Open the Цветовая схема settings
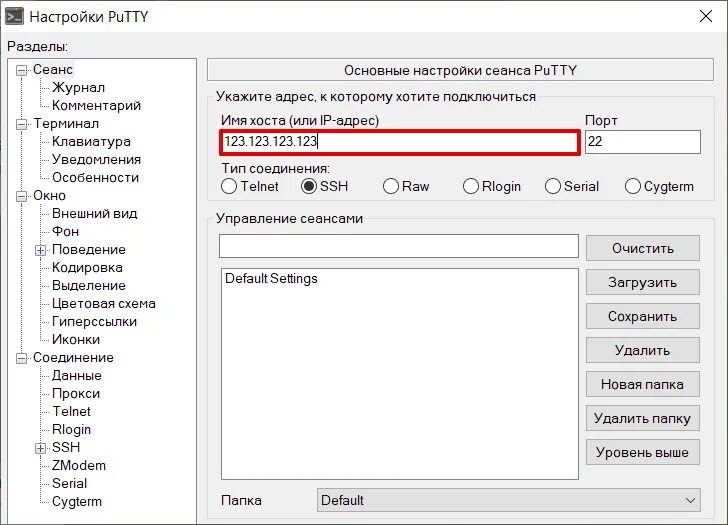 pyautogui.click(x=104, y=304)
